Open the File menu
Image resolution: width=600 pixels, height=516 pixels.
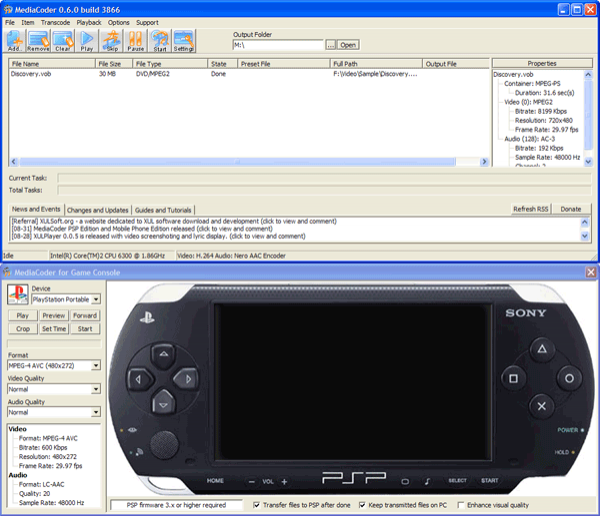10,23
